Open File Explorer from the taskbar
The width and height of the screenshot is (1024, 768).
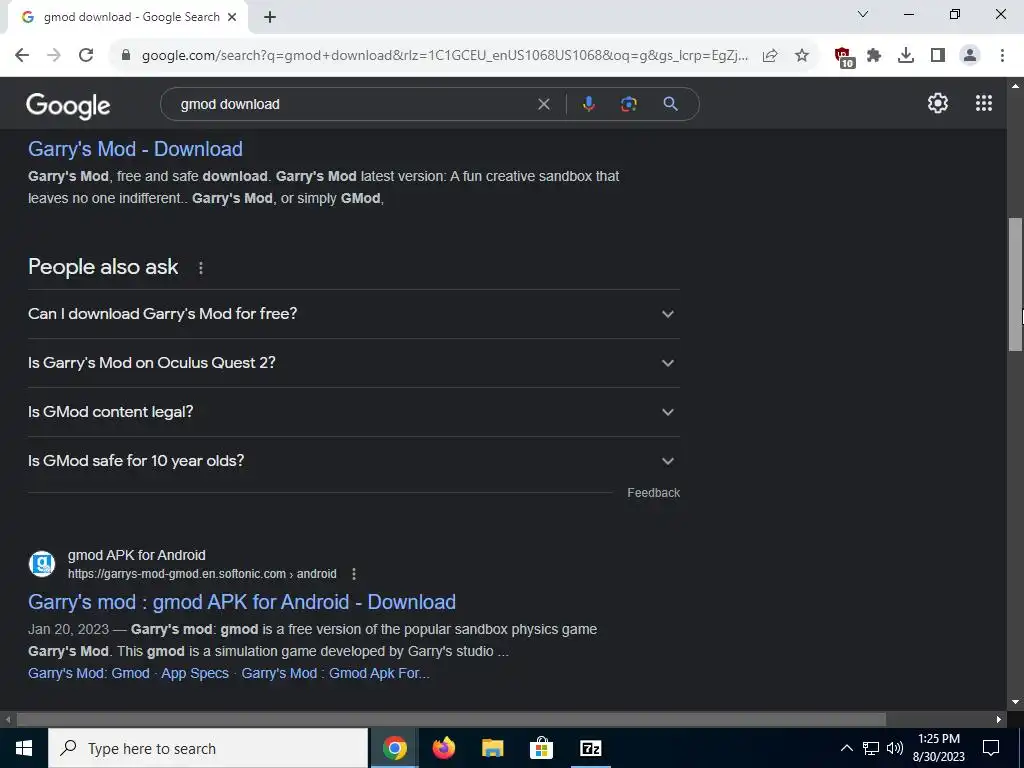492,748
